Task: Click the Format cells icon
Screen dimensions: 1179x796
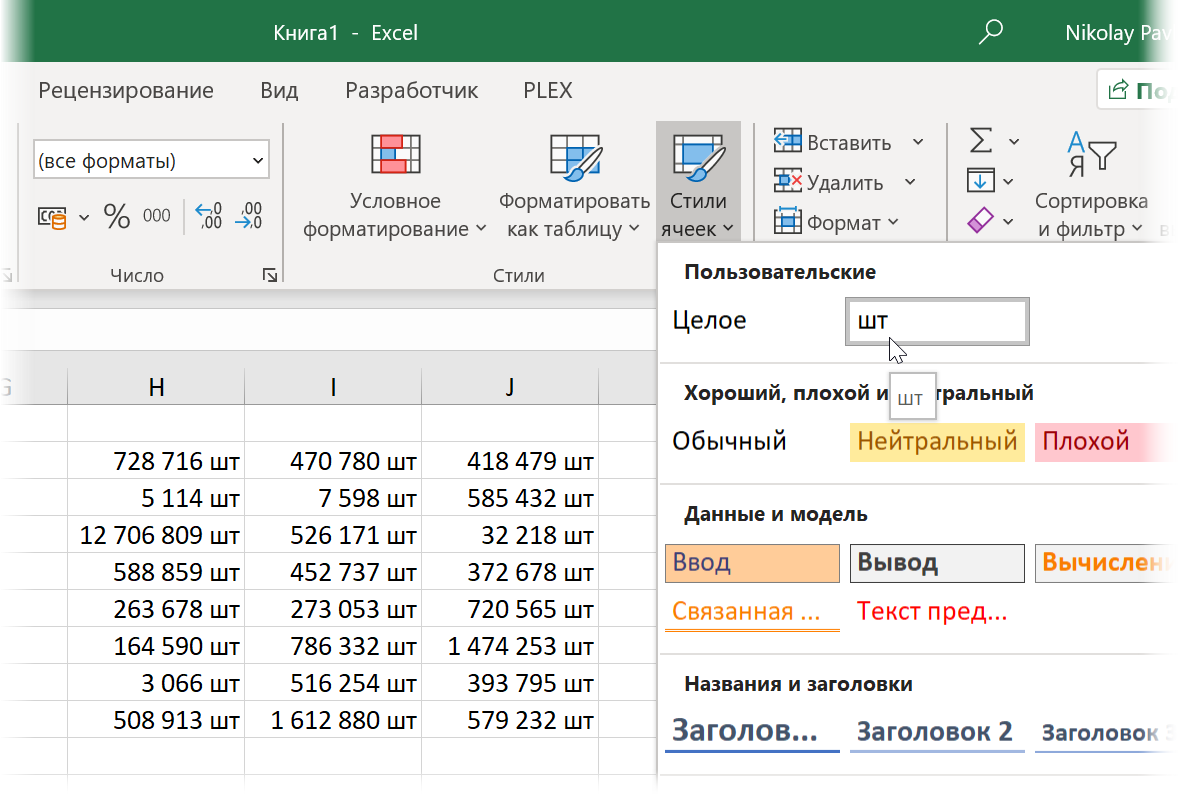Action: tap(787, 221)
